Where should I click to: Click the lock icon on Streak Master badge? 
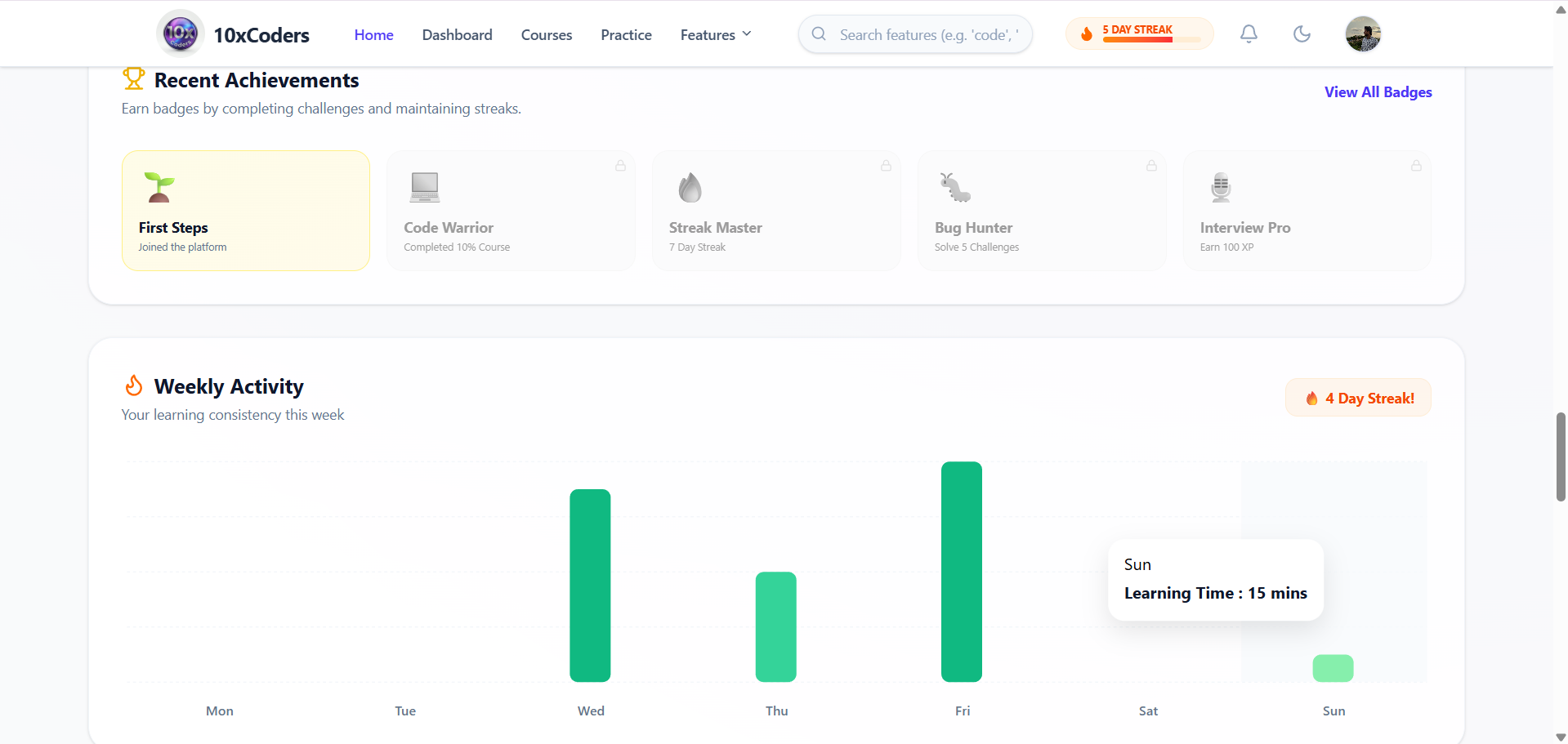point(886,166)
